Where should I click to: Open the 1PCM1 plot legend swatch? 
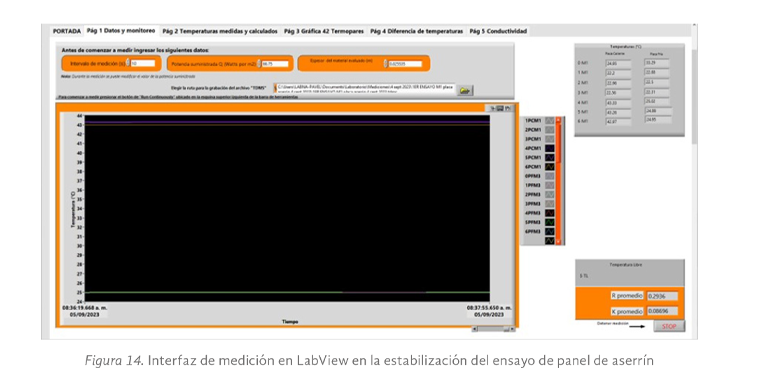coord(549,121)
